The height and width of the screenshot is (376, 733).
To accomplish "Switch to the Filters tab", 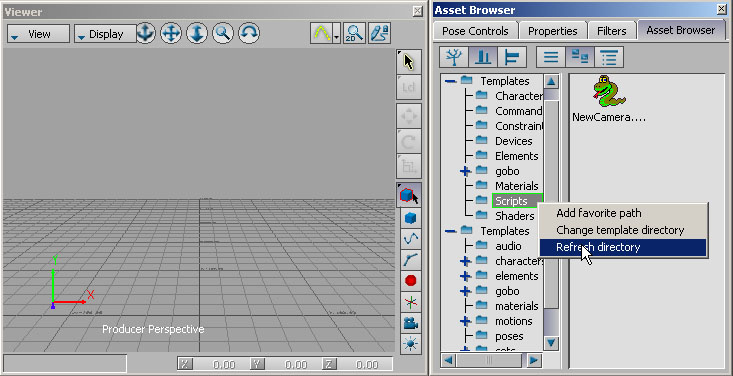I will 611,31.
